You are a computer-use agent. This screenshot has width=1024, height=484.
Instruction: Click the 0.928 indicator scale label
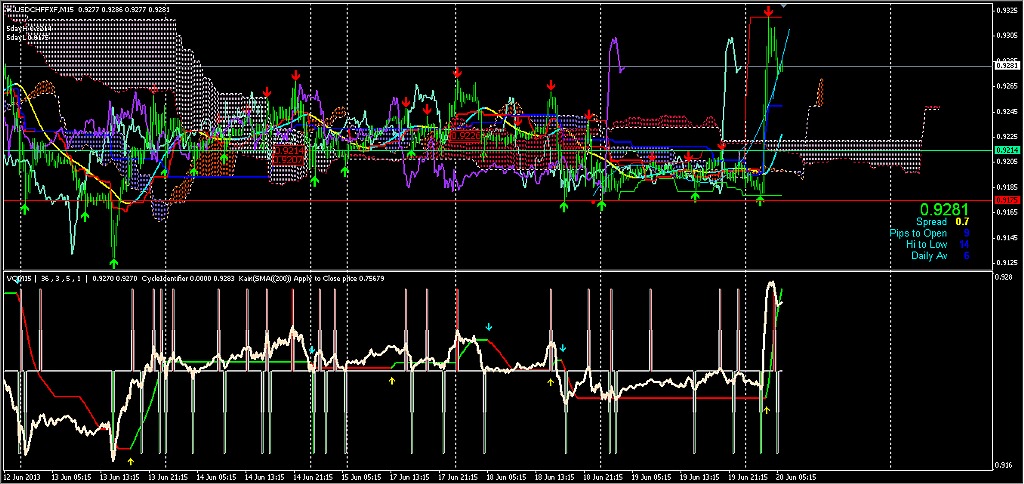1003,277
